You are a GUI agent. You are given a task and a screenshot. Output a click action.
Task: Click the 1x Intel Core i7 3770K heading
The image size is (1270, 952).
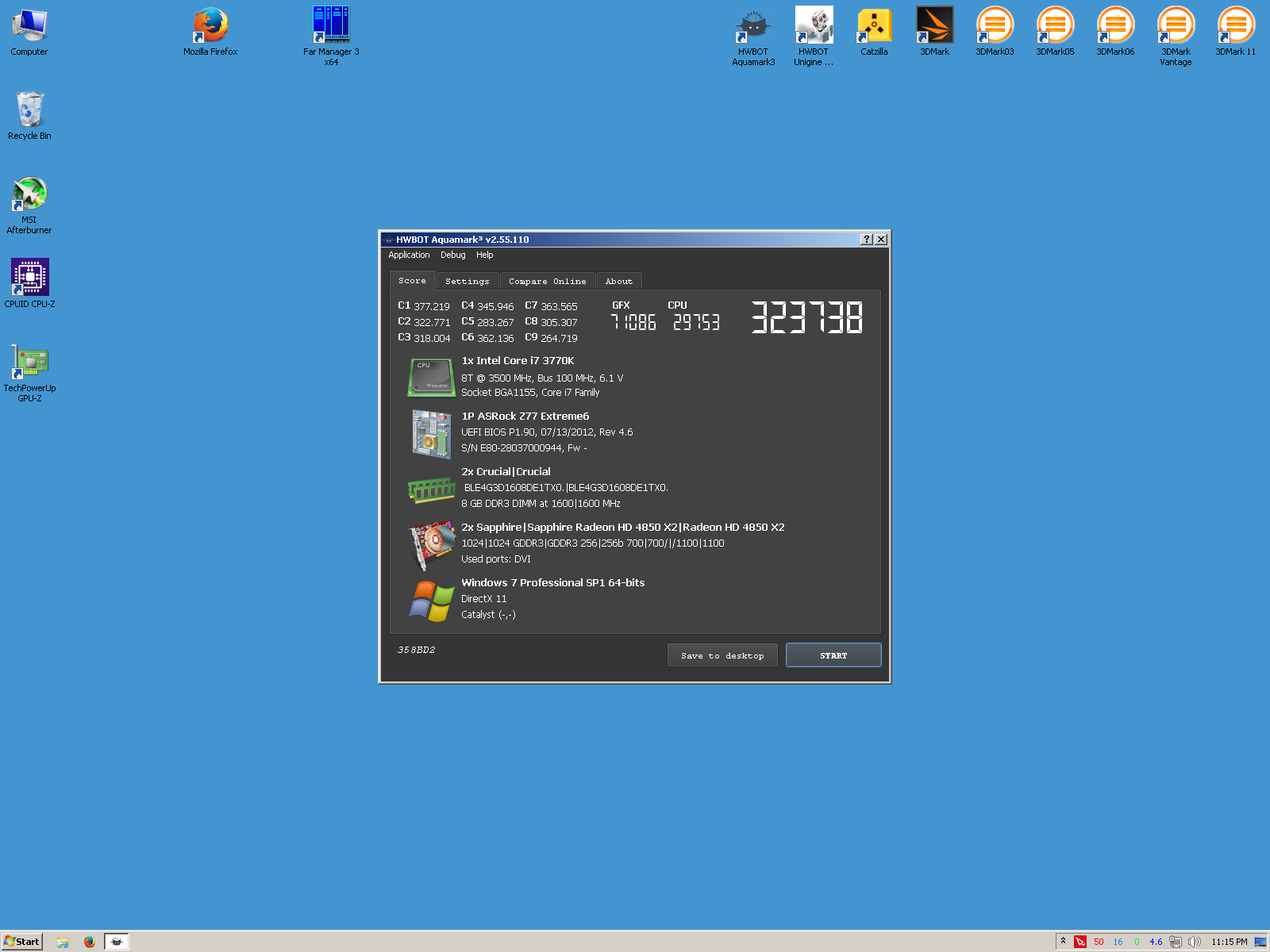[x=518, y=360]
